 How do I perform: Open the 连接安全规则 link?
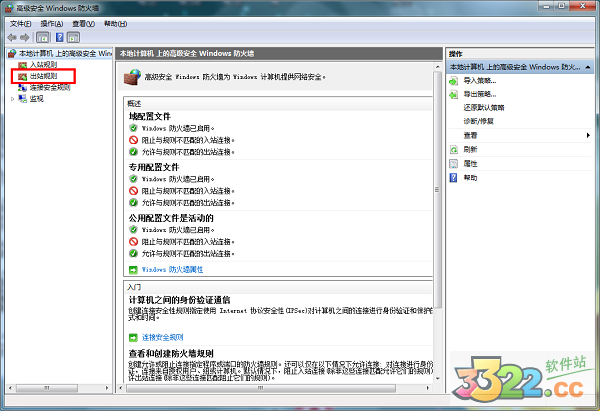point(162,338)
